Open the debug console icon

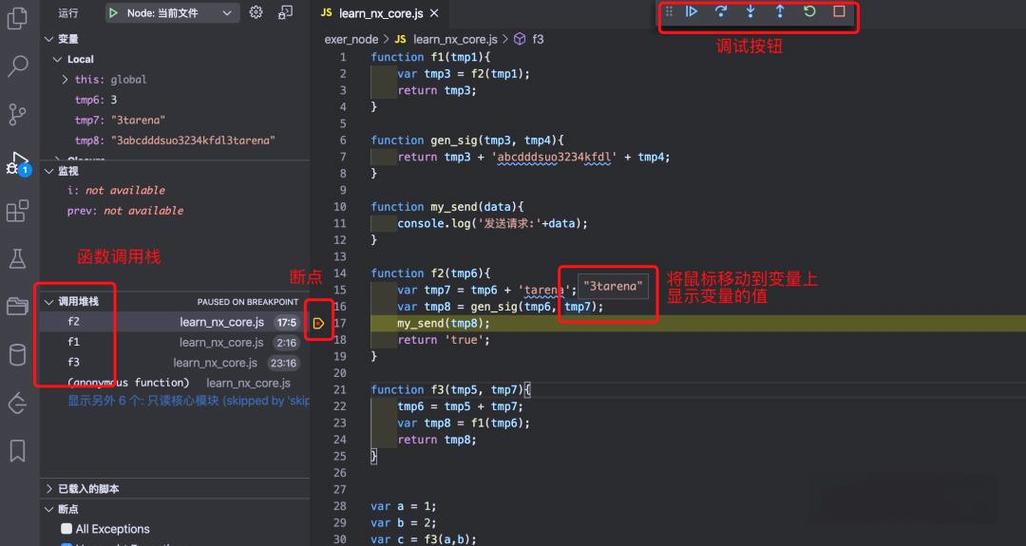pos(285,12)
